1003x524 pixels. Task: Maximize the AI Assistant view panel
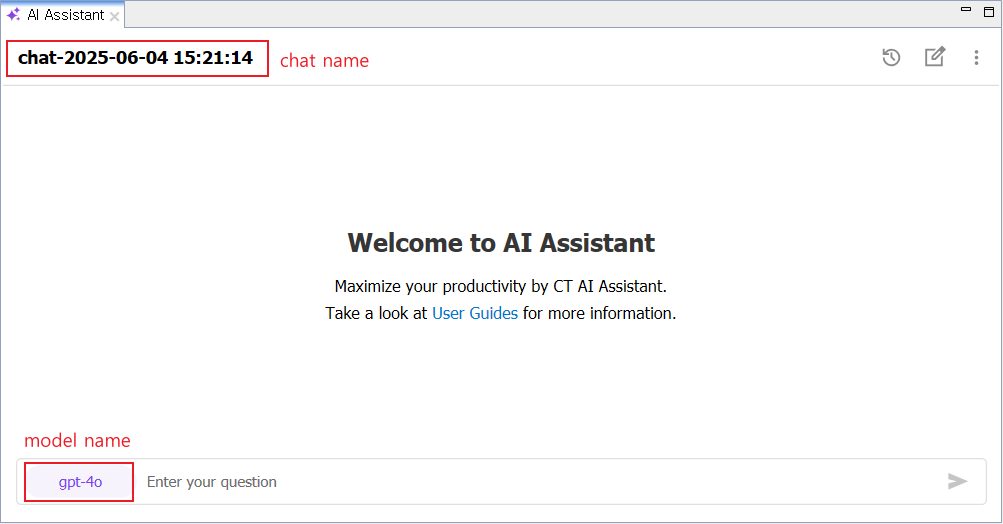(x=988, y=12)
